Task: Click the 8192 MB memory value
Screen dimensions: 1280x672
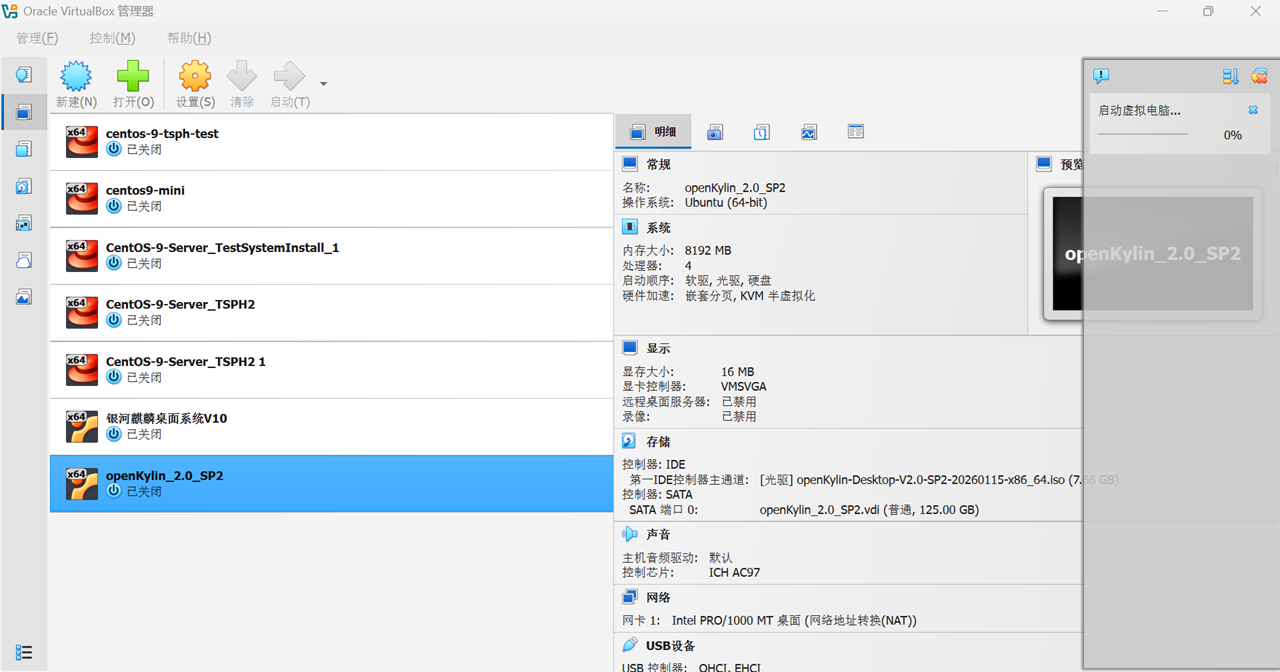Action: (708, 251)
